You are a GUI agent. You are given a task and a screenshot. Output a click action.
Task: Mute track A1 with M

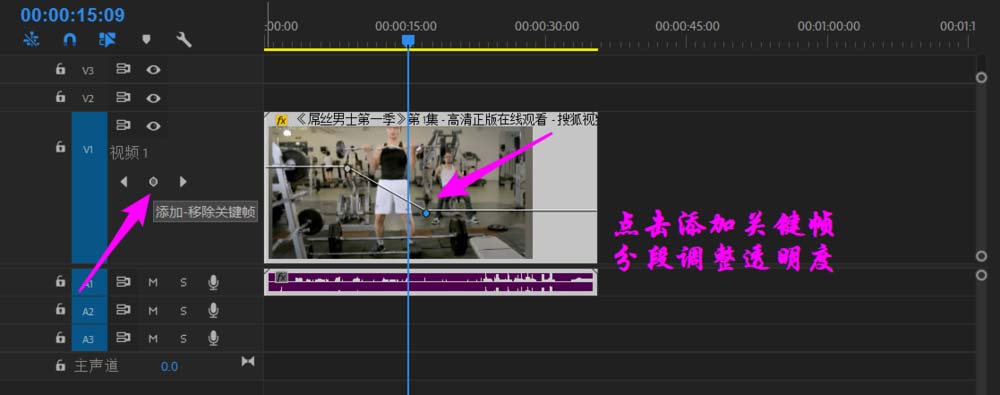(153, 282)
